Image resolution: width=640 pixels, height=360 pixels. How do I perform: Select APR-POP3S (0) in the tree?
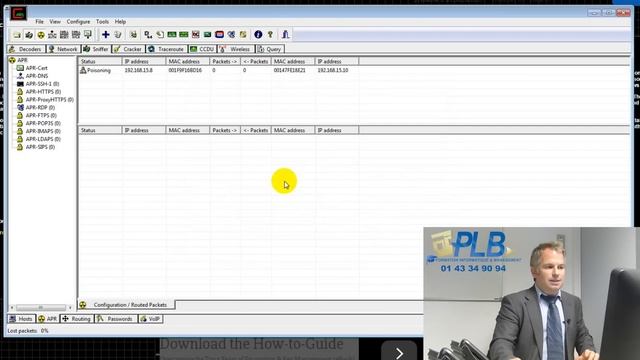pos(43,123)
